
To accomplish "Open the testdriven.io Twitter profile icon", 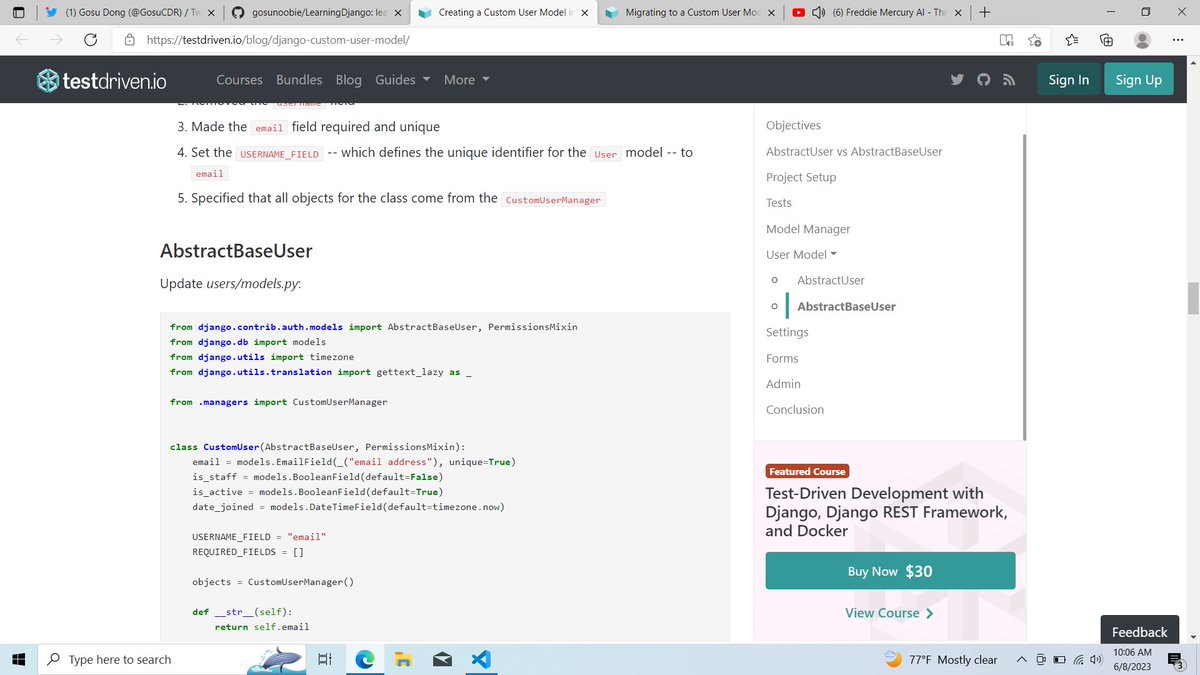I will coord(957,80).
